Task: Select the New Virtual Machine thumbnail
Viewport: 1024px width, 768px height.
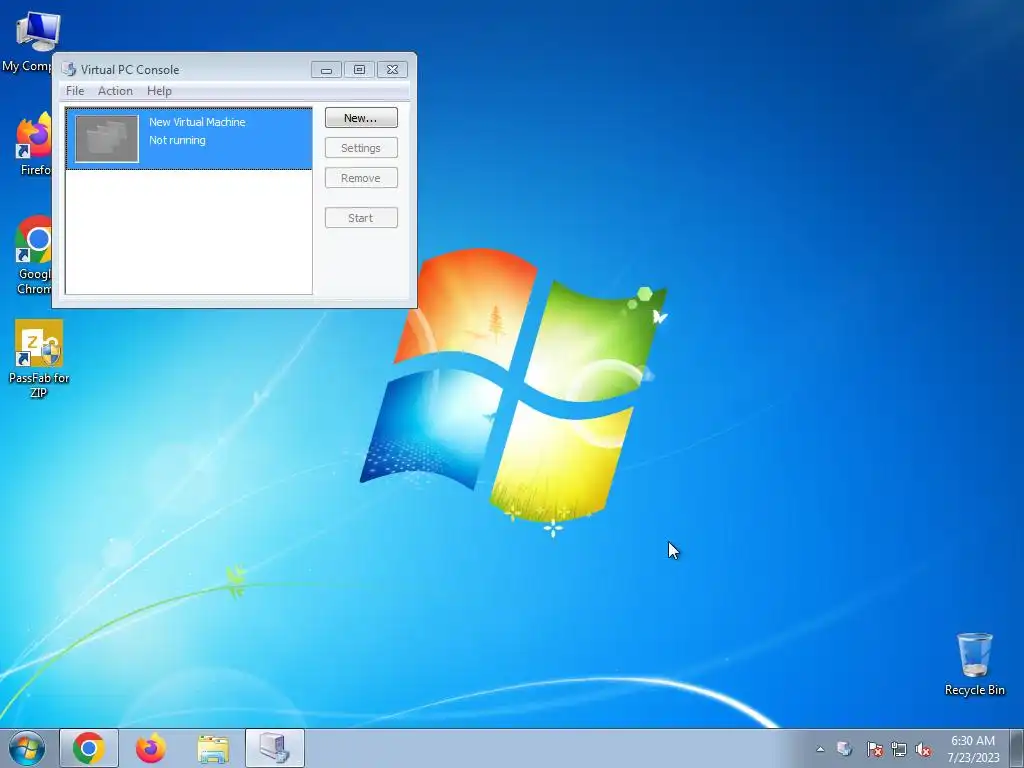Action: click(107, 138)
